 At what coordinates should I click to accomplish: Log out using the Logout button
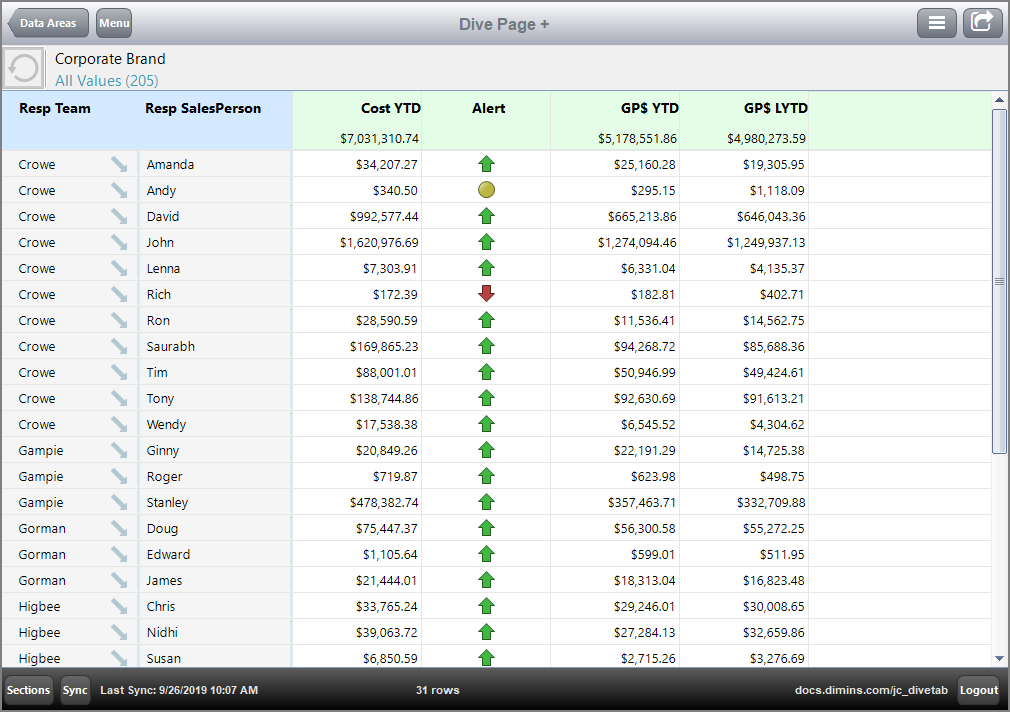pyautogui.click(x=978, y=689)
